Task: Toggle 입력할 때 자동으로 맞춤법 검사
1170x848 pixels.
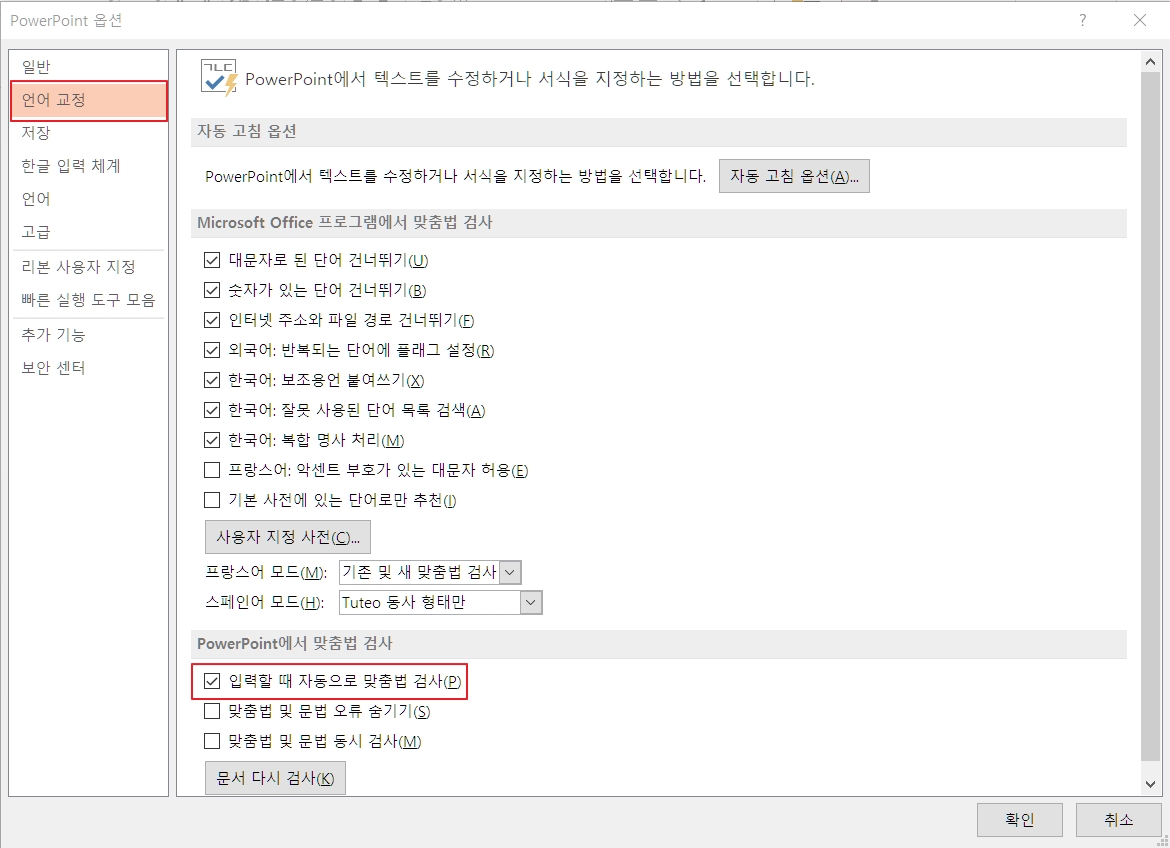Action: (212, 681)
